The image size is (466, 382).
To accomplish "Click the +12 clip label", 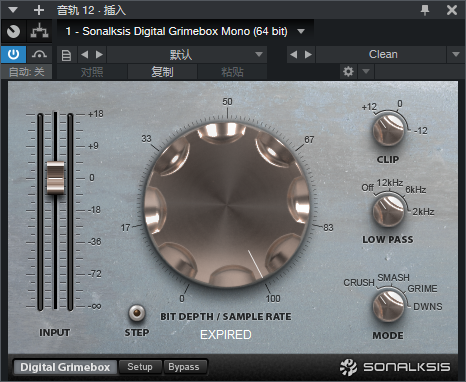I will pos(369,107).
